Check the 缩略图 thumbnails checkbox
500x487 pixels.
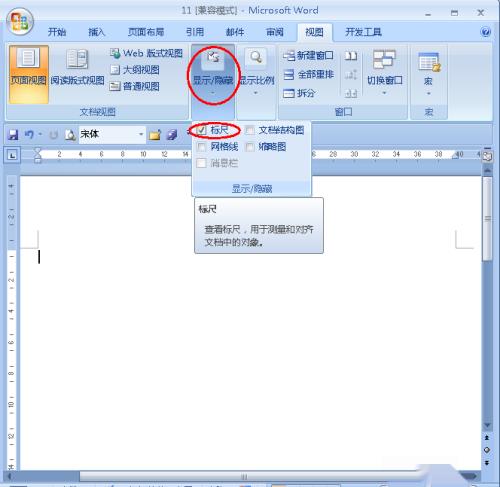(250, 147)
